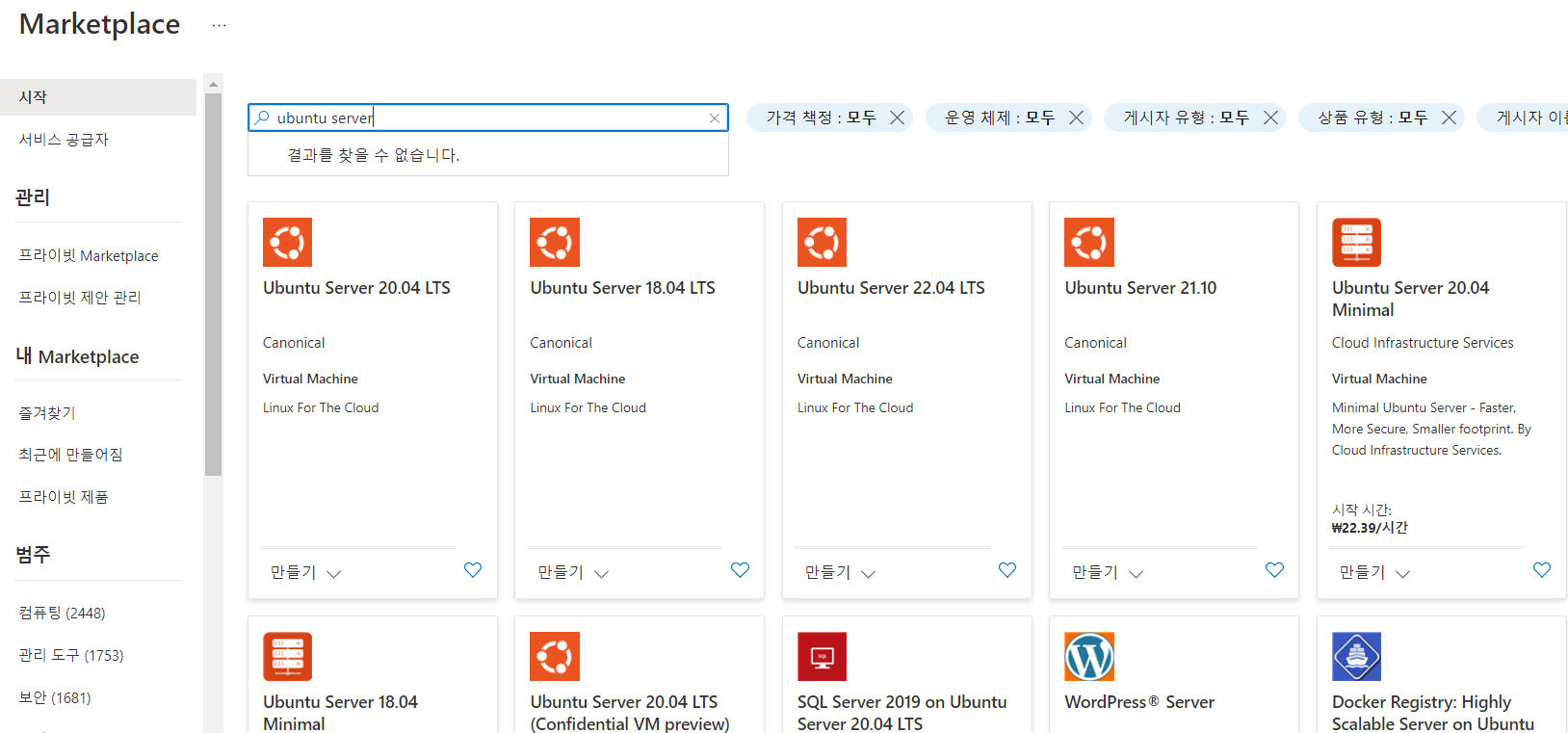Open the Ubuntu Server 22.04 LTS title link

[891, 288]
